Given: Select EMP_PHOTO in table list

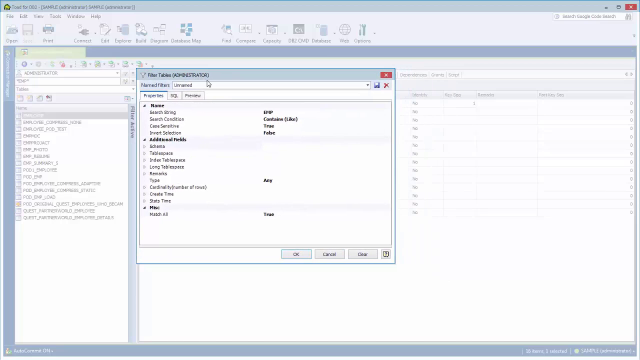Looking at the screenshot, I should (x=36, y=149).
